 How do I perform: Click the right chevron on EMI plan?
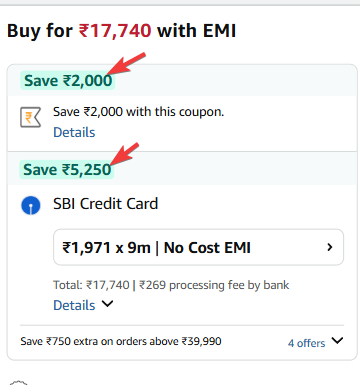(330, 247)
